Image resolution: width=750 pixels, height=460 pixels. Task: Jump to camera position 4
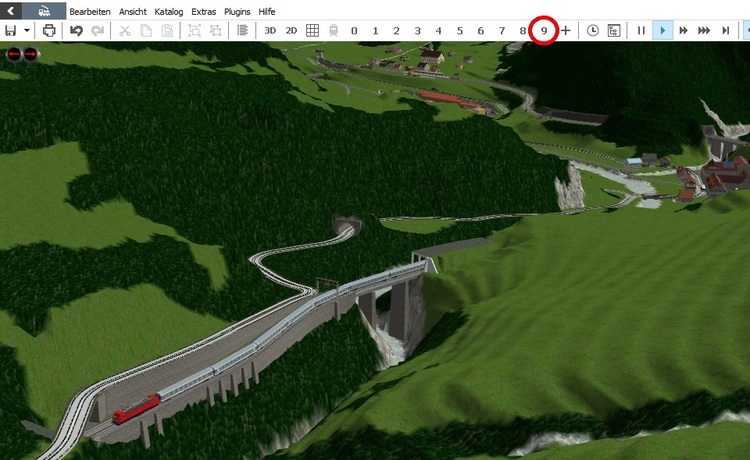point(438,31)
